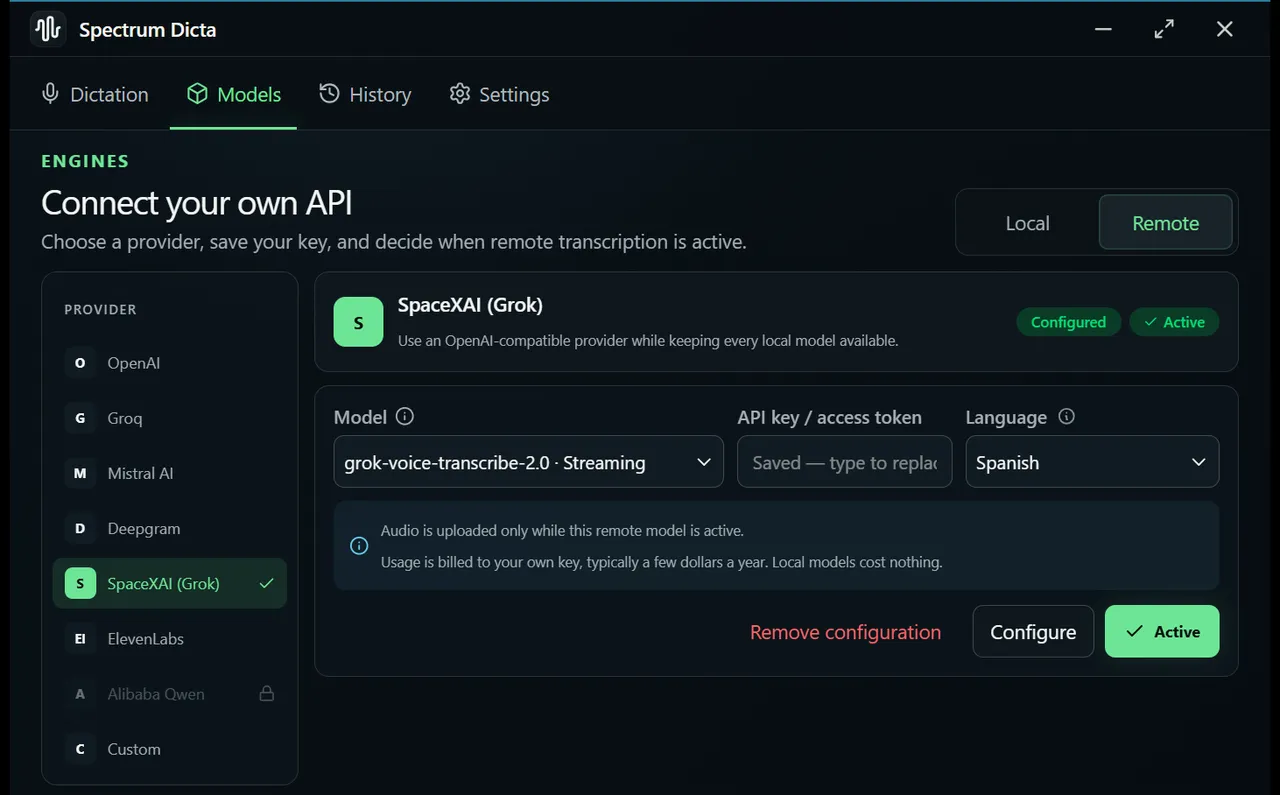Click the lock icon on Alibaba Qwen
Viewport: 1280px width, 795px height.
point(267,693)
